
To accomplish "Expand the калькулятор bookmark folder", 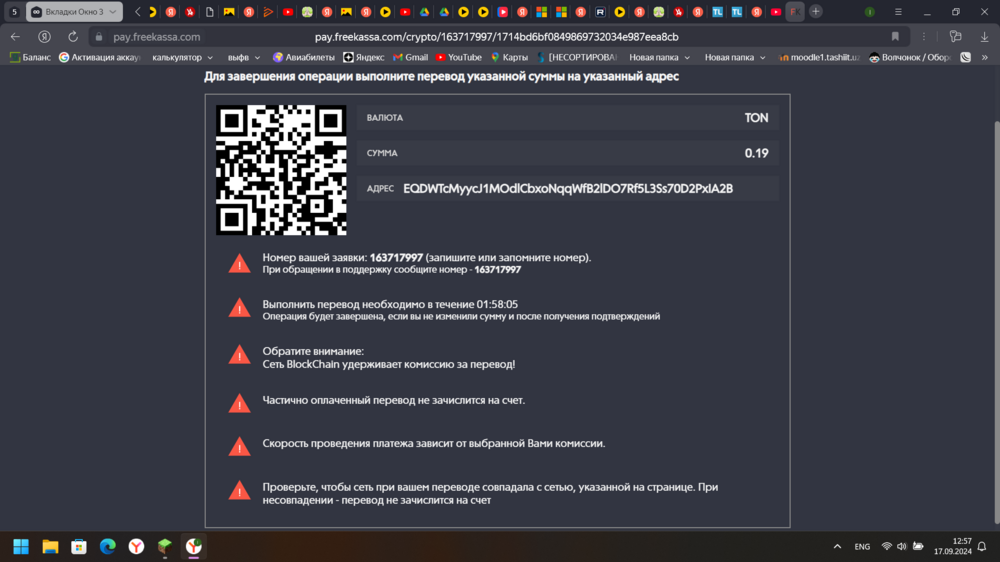I will [182, 57].
